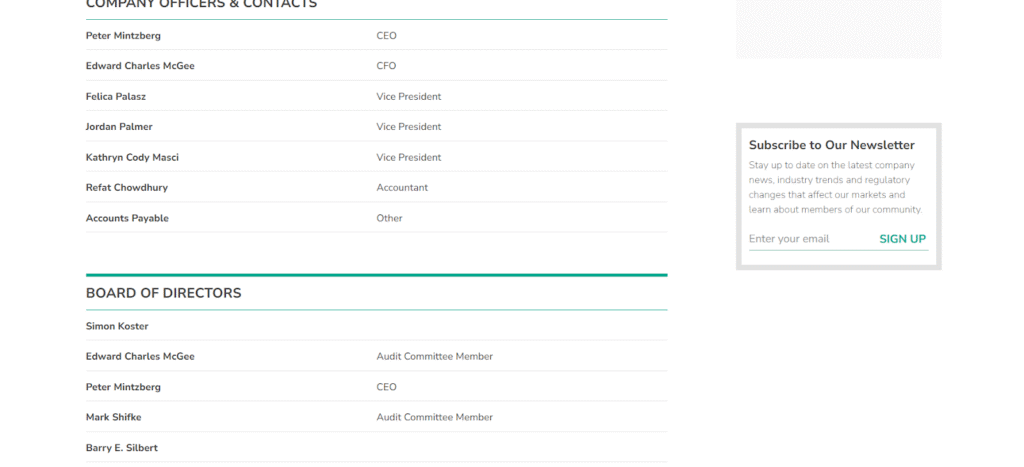The image size is (1024, 467).
Task: Click the Accounts Payable contact
Action: click(x=127, y=218)
